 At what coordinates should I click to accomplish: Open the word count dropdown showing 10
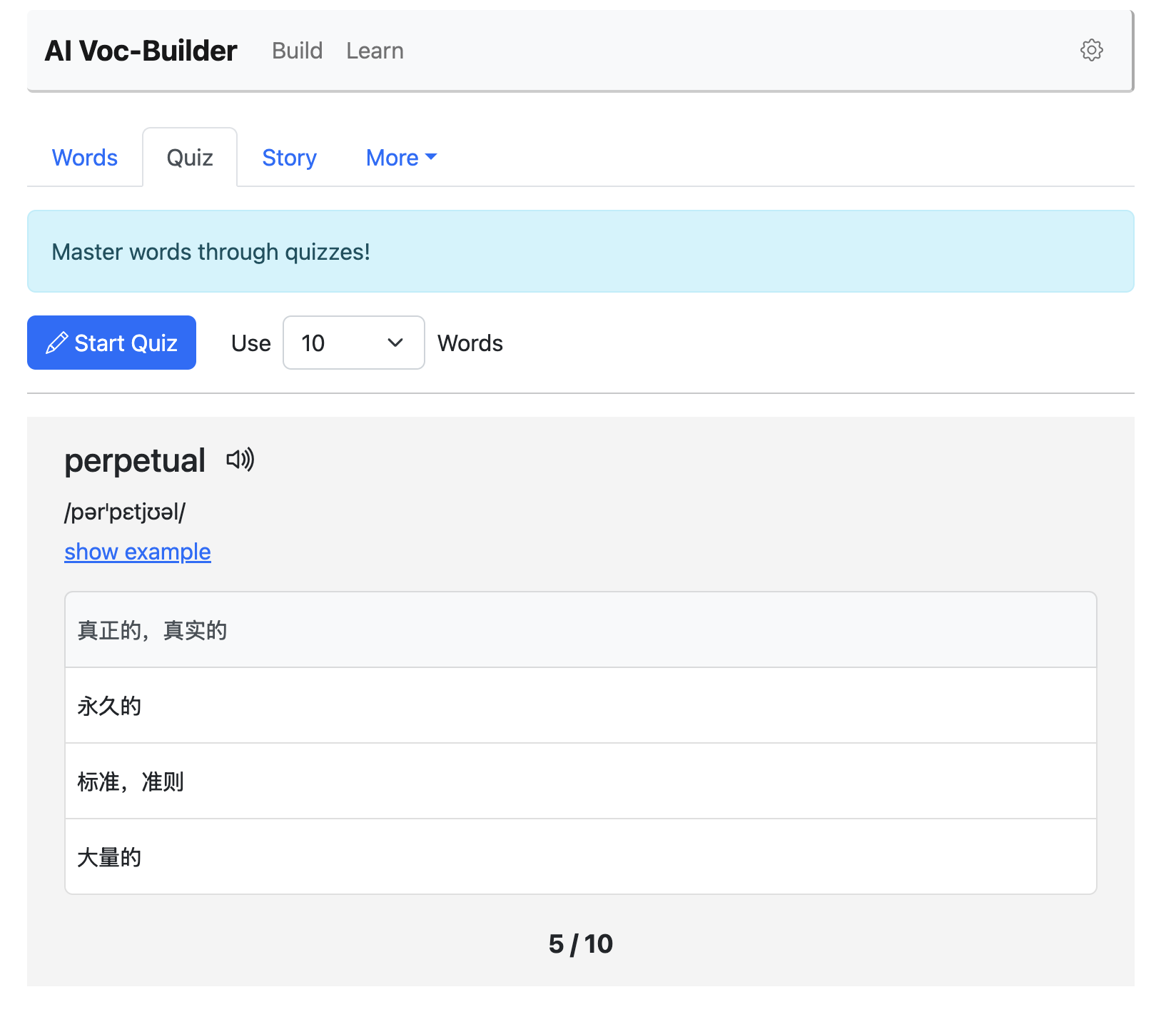[x=354, y=343]
